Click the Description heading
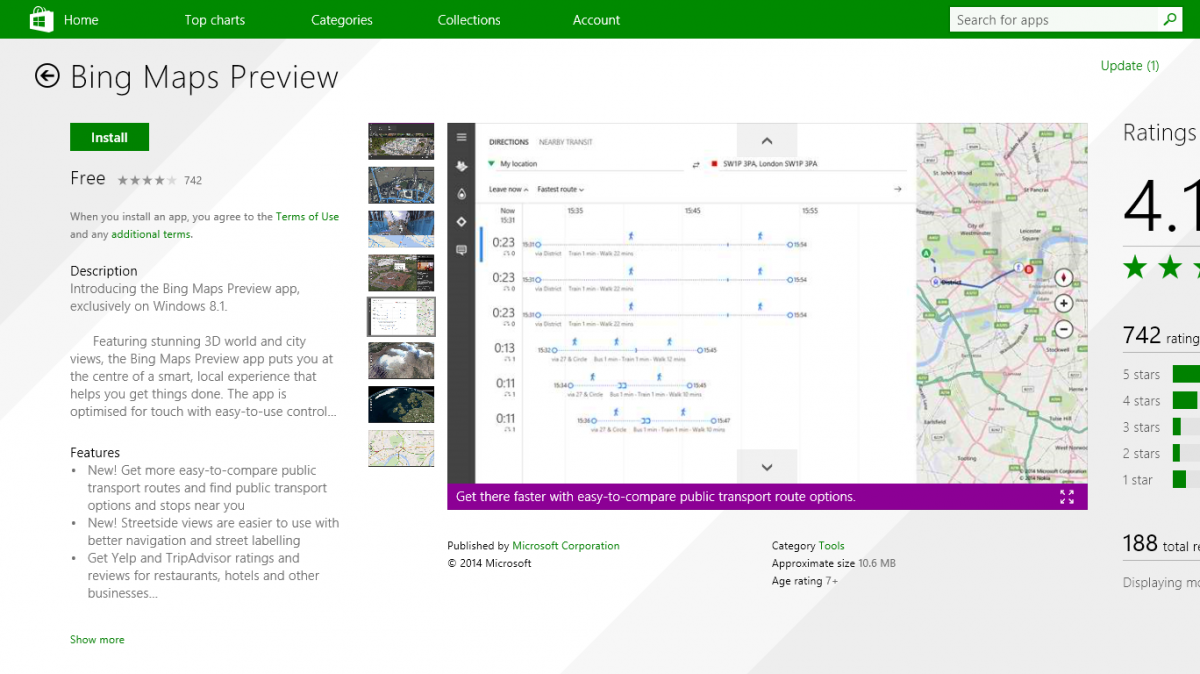Image resolution: width=1200 pixels, height=674 pixels. (104, 271)
